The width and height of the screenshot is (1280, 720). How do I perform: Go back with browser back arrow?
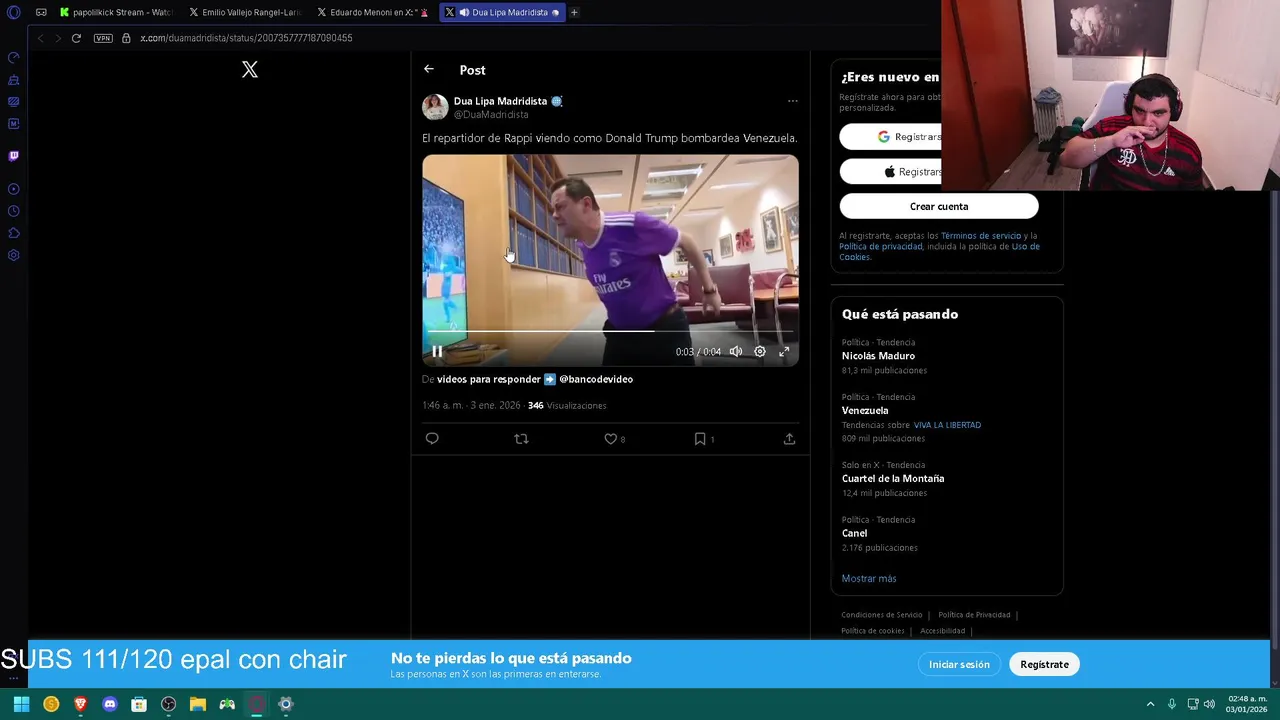pyautogui.click(x=40, y=38)
